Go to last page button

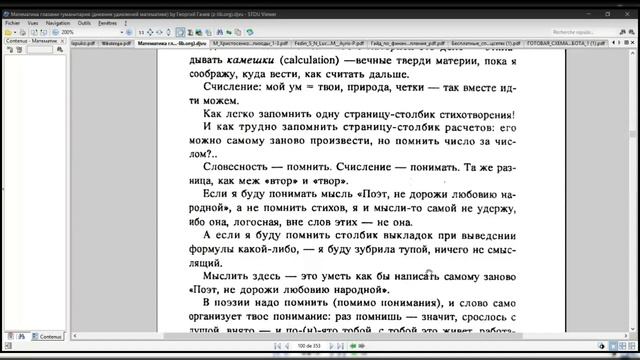(x=340, y=346)
